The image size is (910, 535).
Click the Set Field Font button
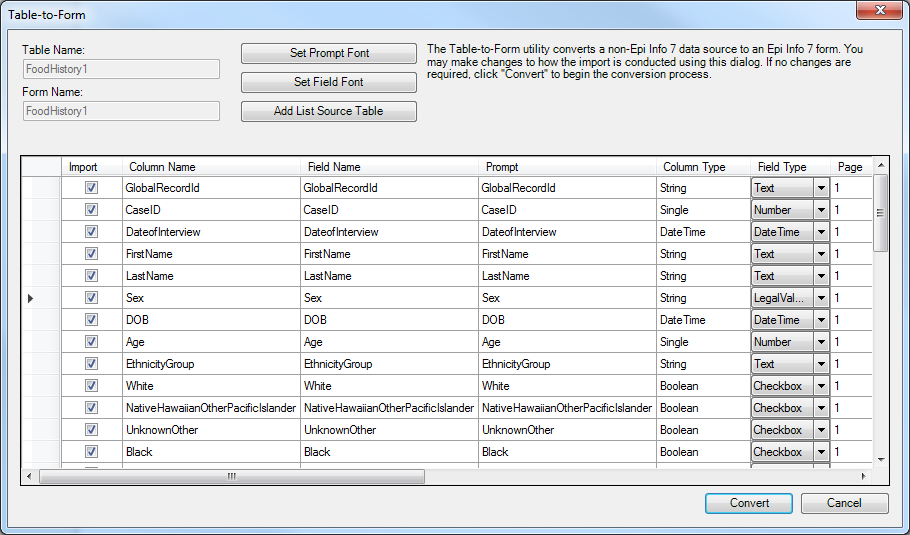[x=328, y=82]
